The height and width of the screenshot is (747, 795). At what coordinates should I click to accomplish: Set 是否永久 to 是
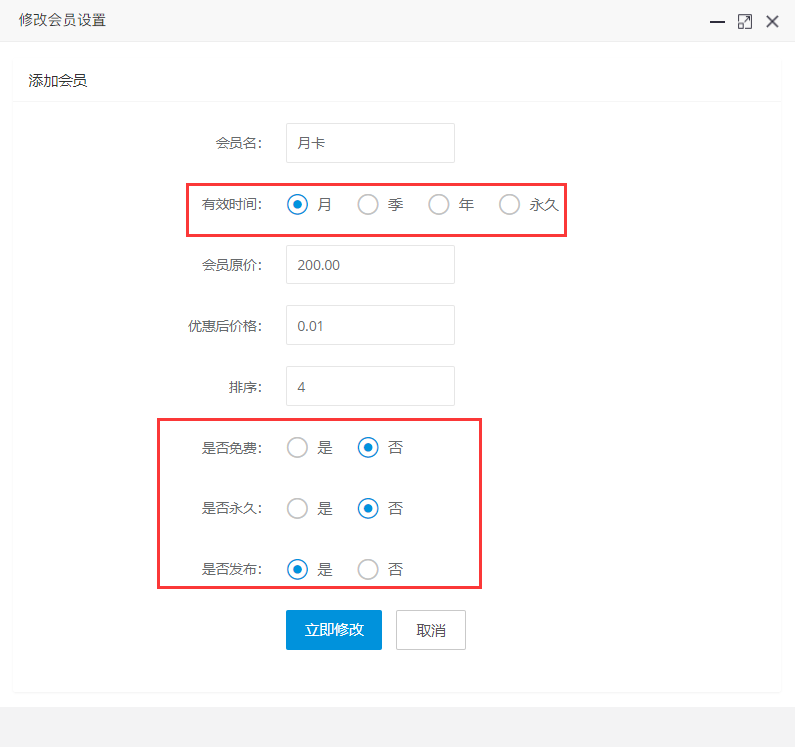tap(297, 508)
